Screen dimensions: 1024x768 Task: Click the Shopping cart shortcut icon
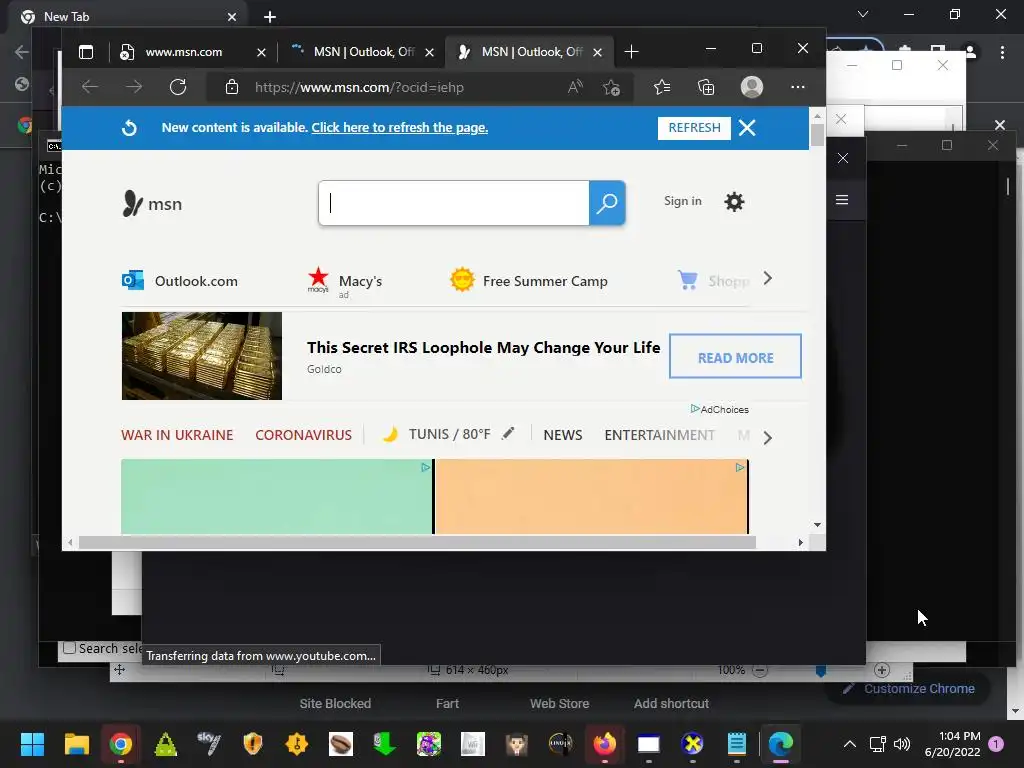coord(688,280)
